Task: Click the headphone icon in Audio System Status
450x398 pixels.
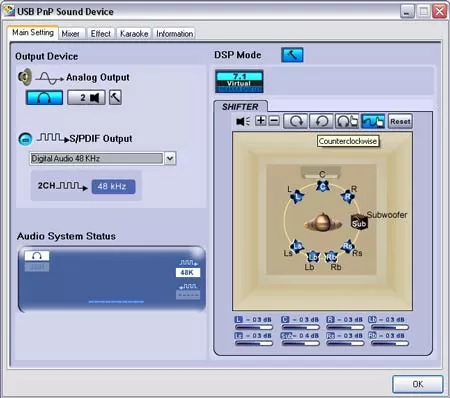Action: coord(37,256)
